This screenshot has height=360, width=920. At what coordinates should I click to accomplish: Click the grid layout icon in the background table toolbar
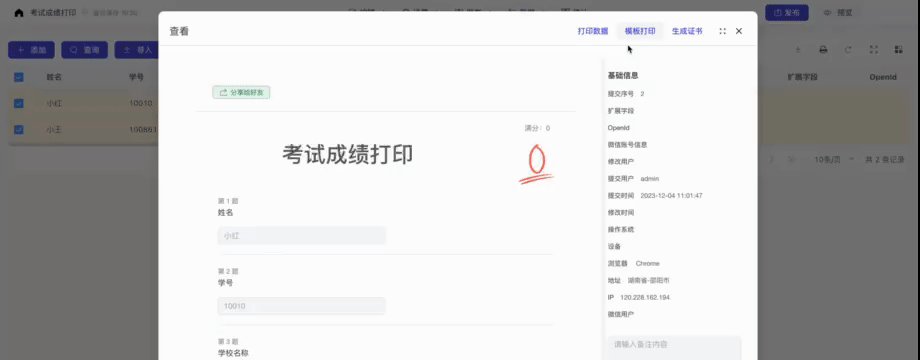pos(898,50)
